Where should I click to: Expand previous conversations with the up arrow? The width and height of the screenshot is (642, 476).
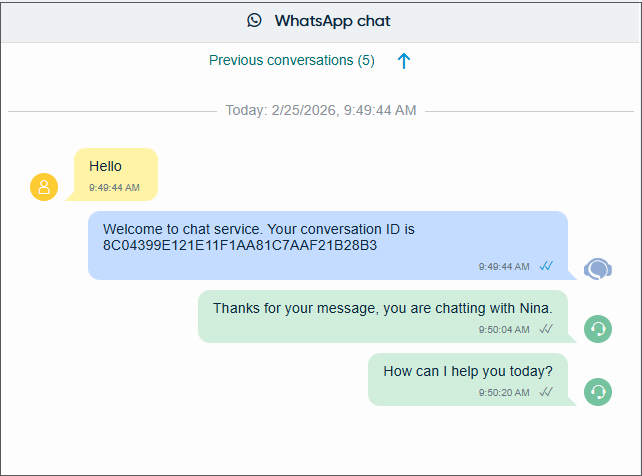coord(404,61)
